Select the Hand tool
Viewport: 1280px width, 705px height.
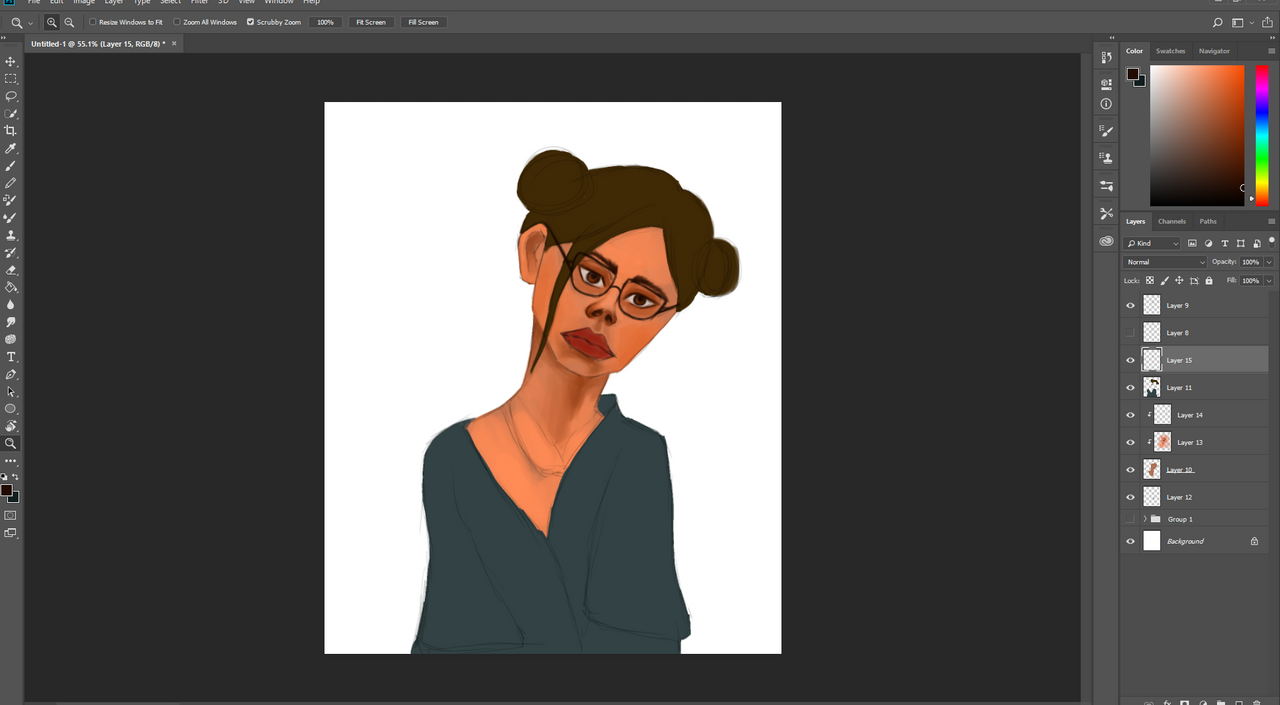point(11,426)
